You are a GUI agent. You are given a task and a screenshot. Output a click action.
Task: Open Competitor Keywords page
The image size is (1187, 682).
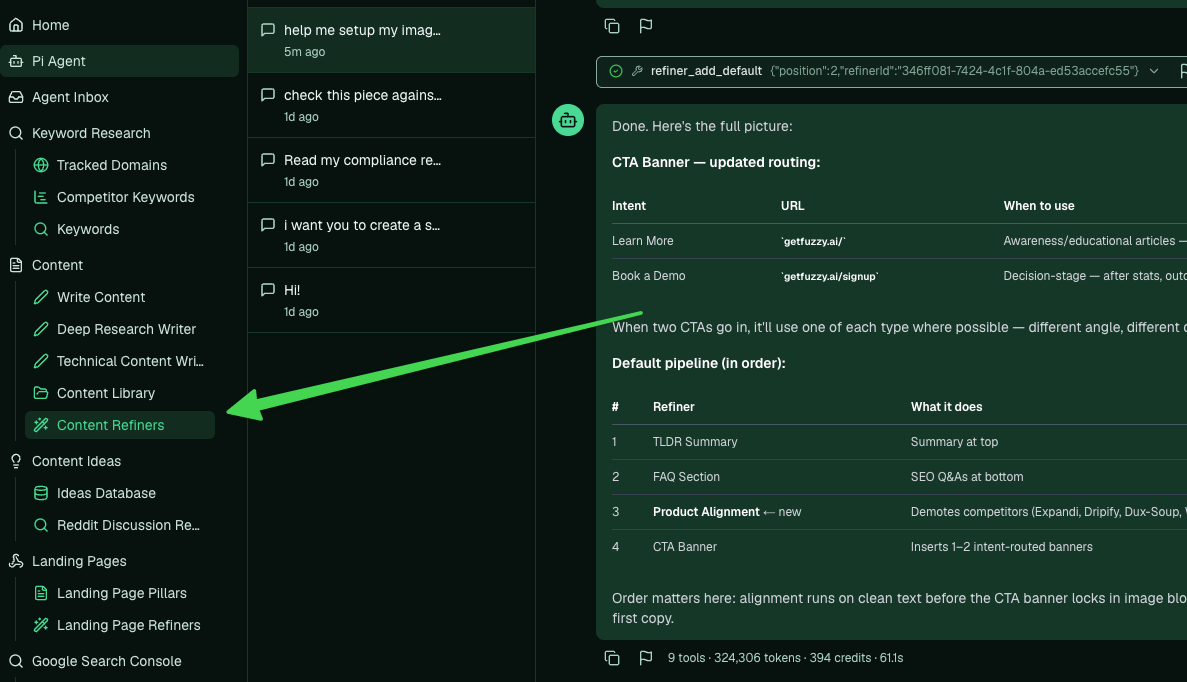(125, 197)
